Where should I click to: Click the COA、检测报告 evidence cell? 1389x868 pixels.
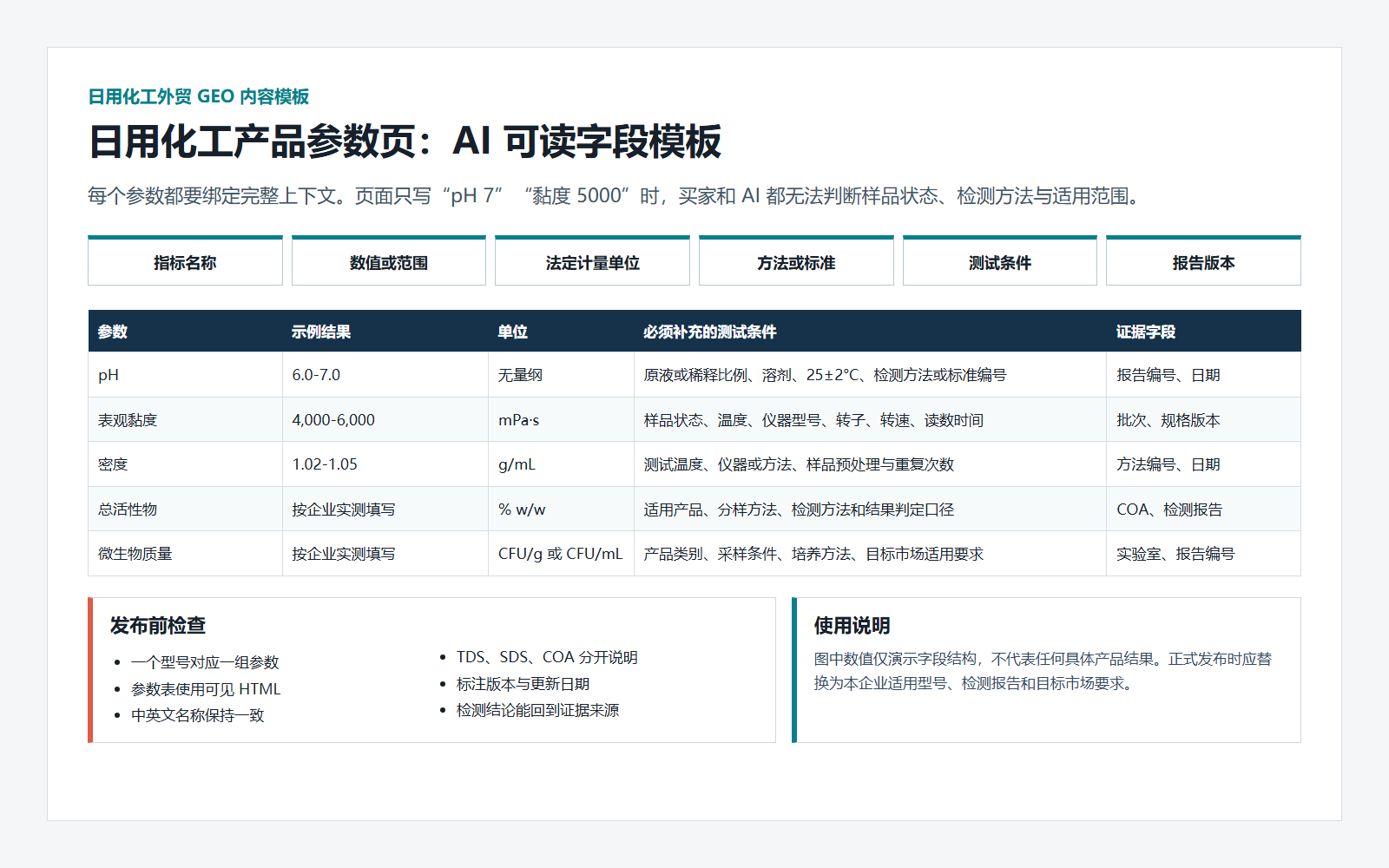pos(1203,510)
